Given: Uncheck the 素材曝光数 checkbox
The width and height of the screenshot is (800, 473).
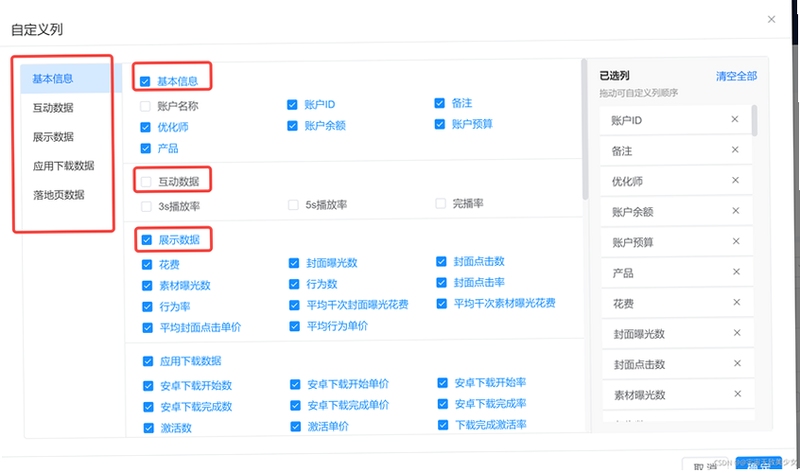Looking at the screenshot, I should [x=147, y=286].
